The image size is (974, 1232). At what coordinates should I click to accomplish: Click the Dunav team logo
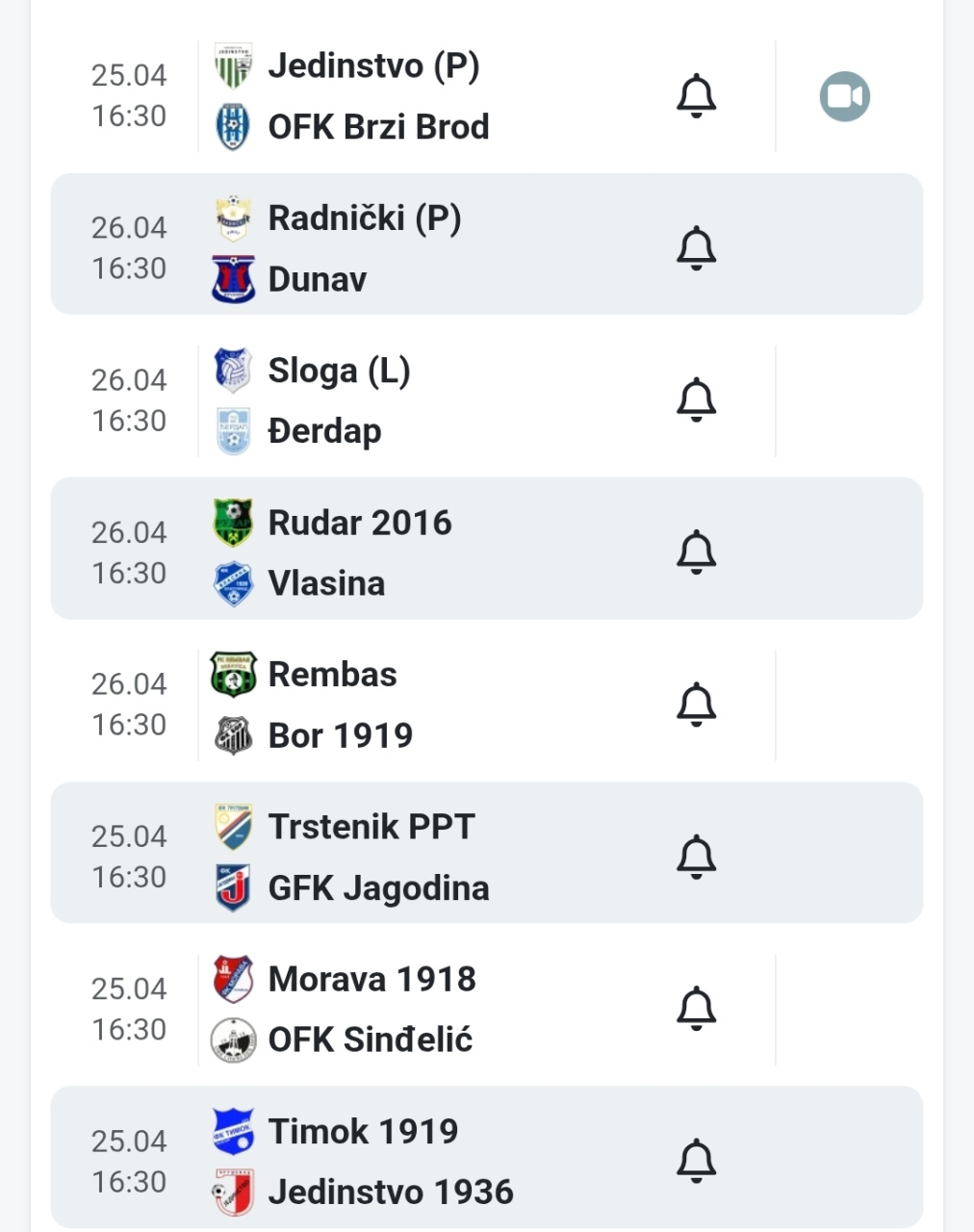233,280
